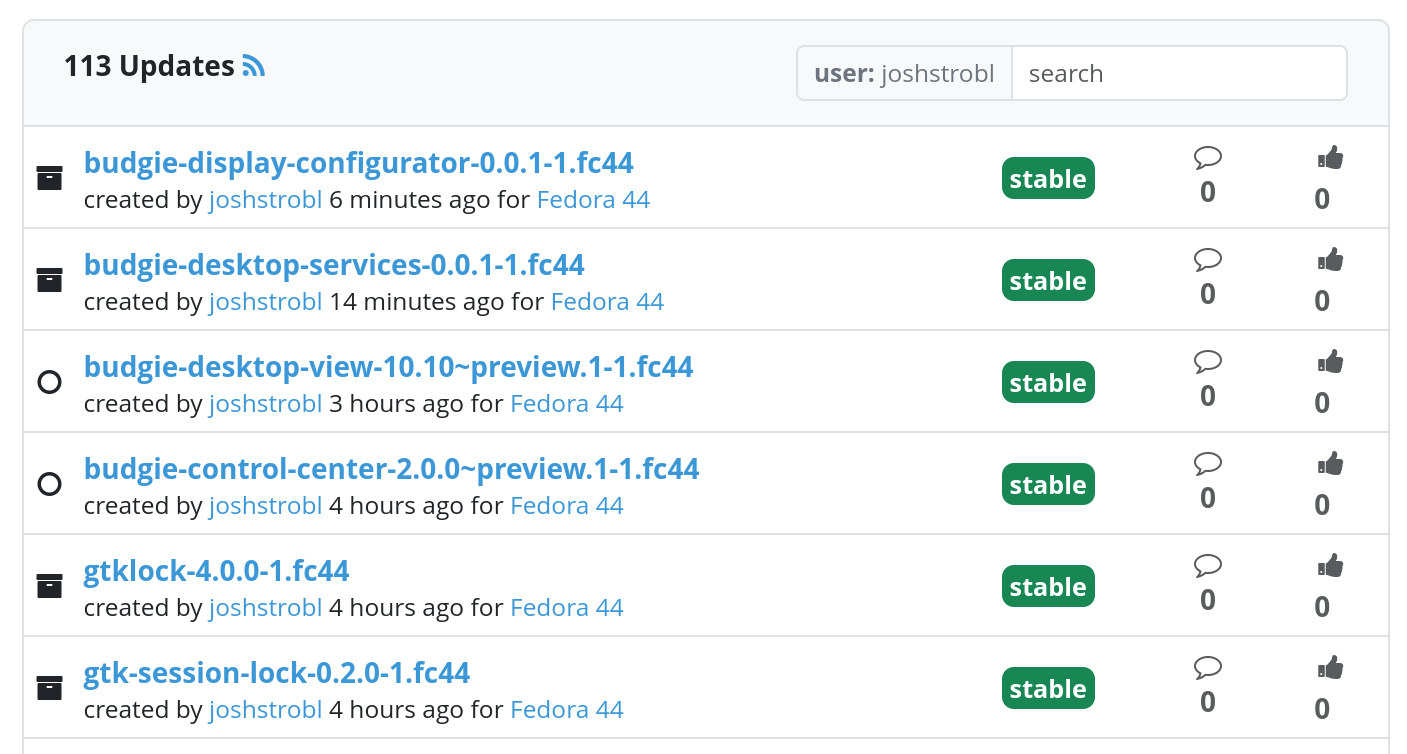The height and width of the screenshot is (754, 1407).
Task: Open gtklock-4.0.0-1.fc44 update page
Action: (216, 570)
